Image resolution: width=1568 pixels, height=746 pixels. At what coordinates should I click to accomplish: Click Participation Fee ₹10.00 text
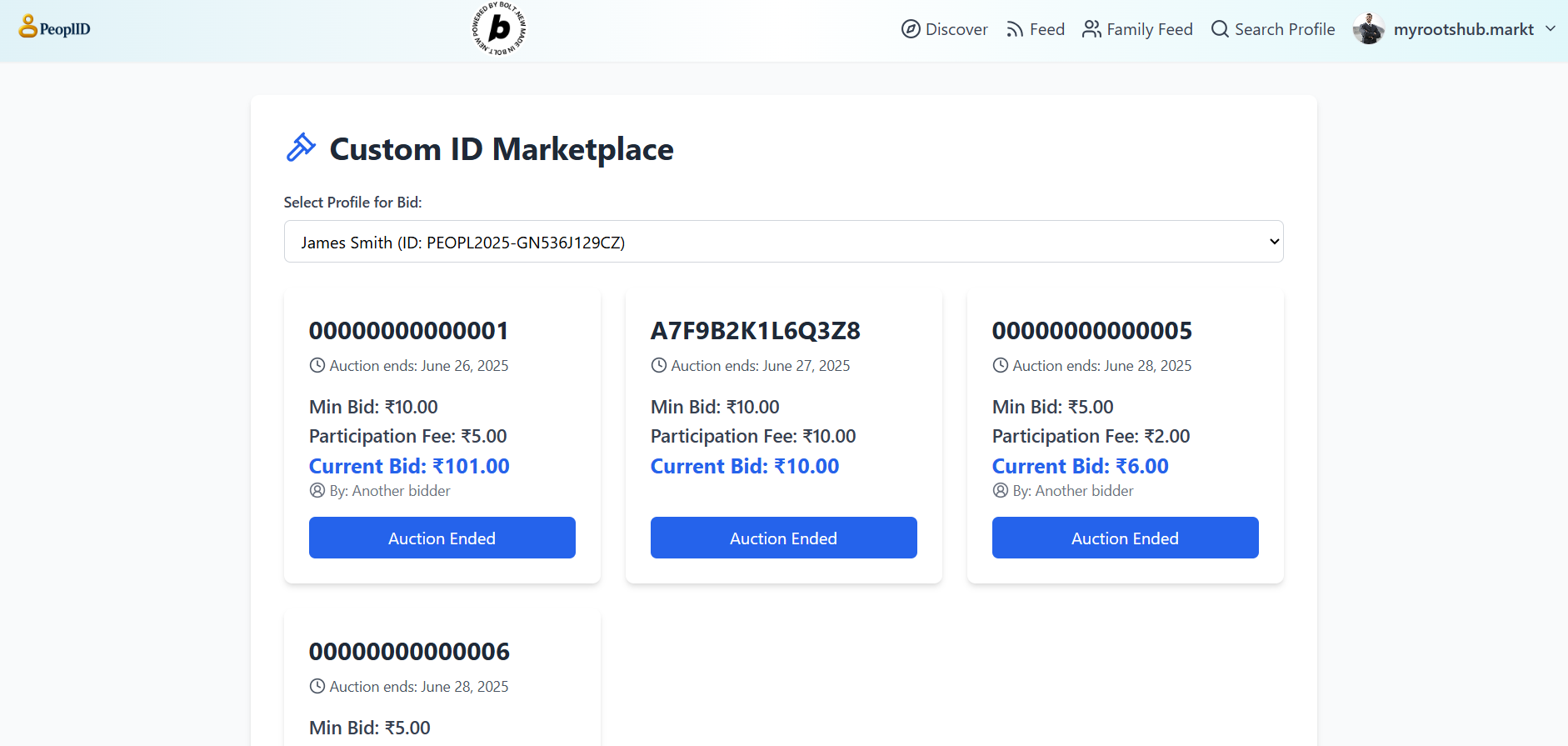click(753, 436)
